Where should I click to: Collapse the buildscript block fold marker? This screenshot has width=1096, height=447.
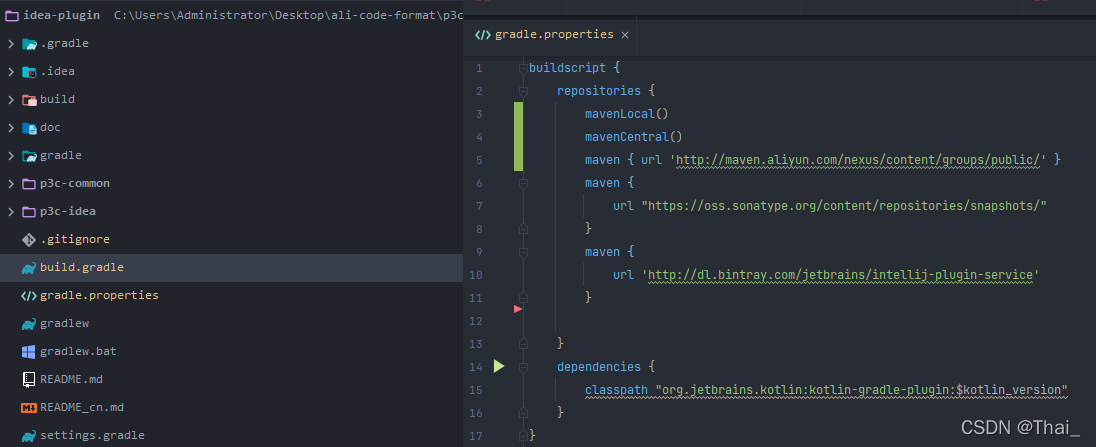[x=523, y=68]
